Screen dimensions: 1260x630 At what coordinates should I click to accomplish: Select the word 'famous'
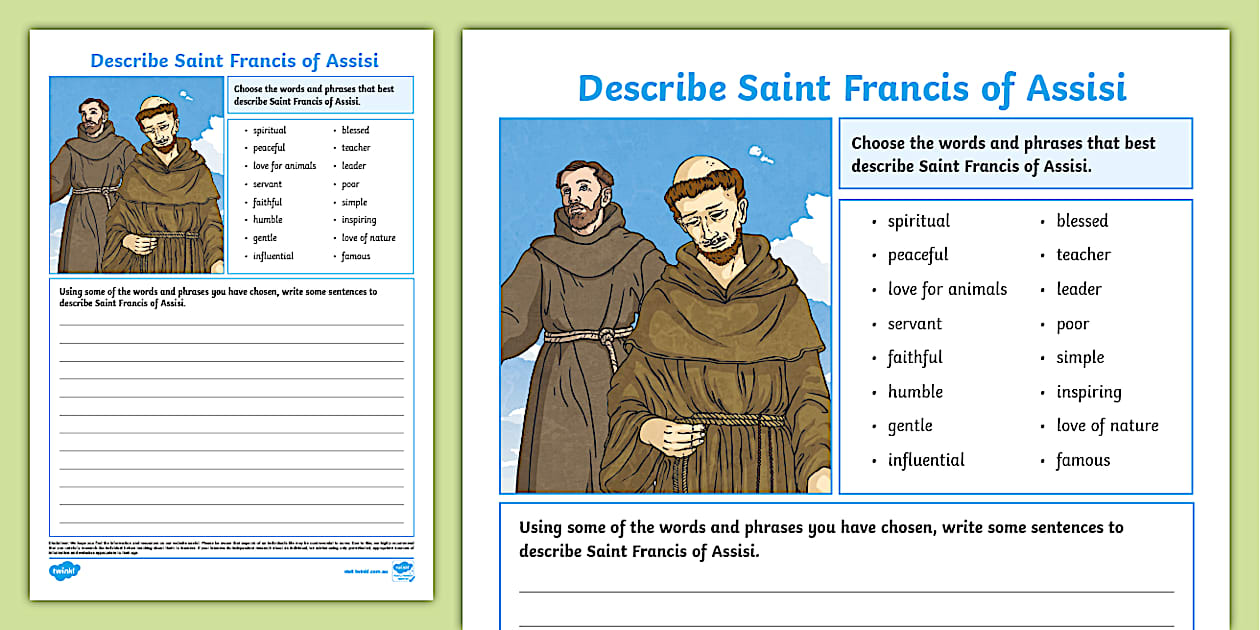[x=1084, y=459]
